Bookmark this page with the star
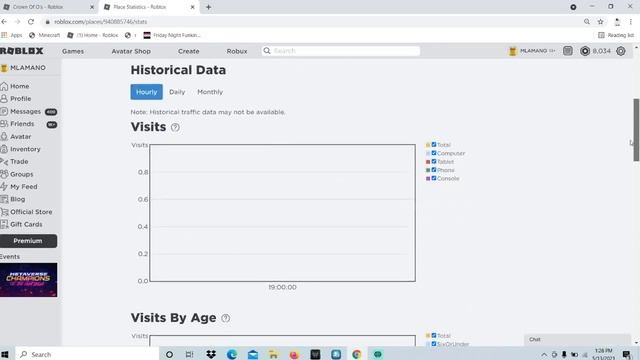The image size is (640, 360). [x=600, y=22]
